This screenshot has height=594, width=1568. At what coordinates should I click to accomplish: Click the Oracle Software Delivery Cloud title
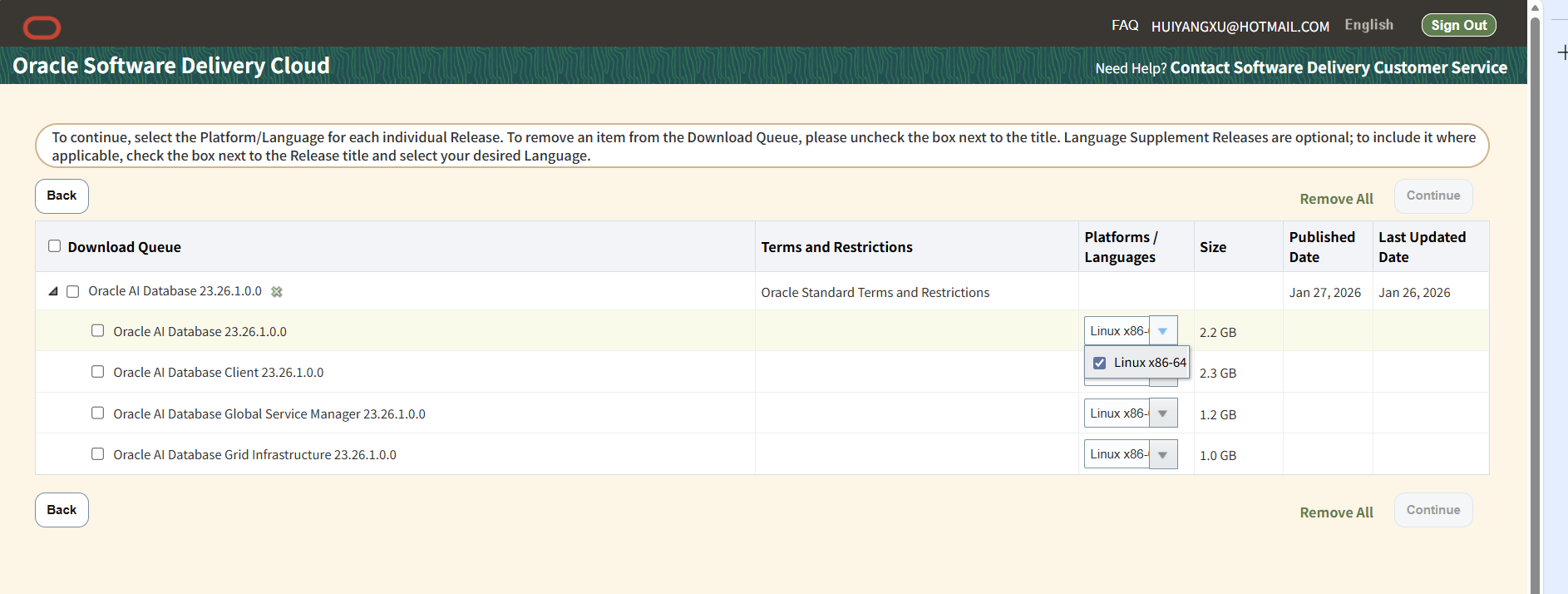pos(171,66)
